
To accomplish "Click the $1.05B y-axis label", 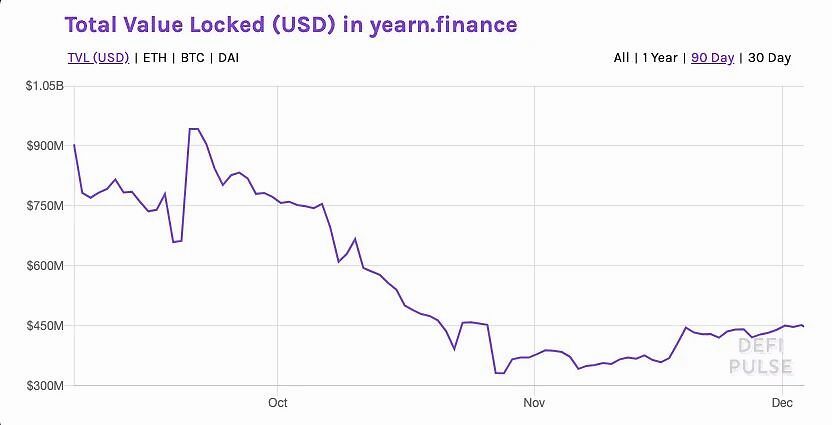I will tap(44, 86).
